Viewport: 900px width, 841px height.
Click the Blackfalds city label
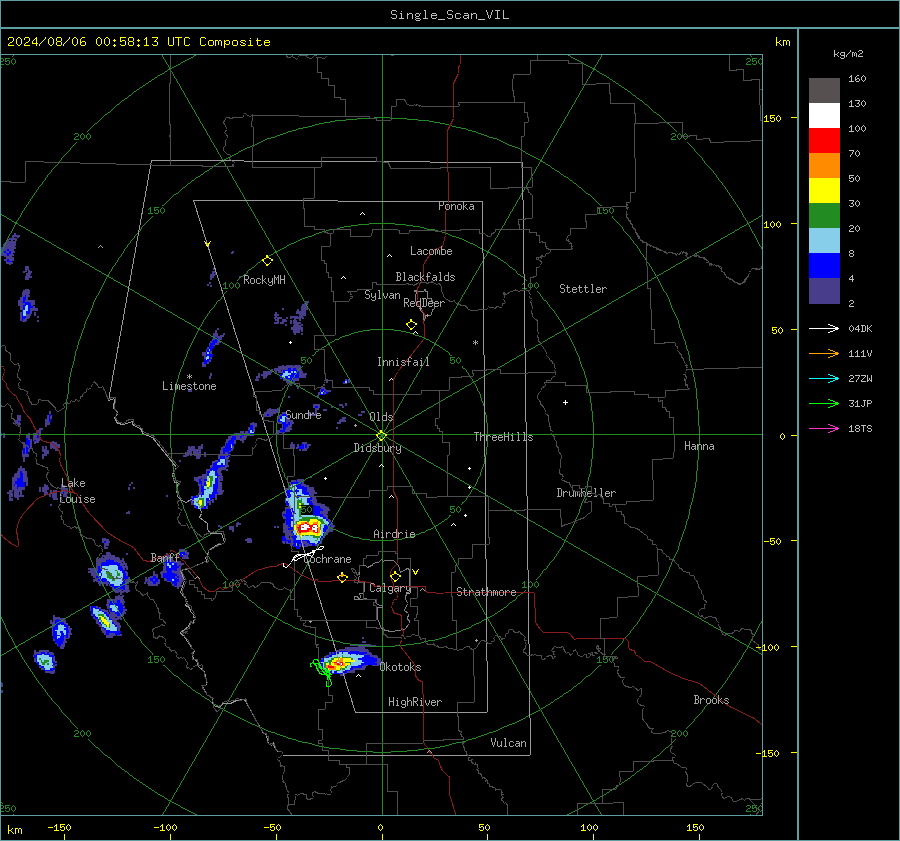click(425, 277)
